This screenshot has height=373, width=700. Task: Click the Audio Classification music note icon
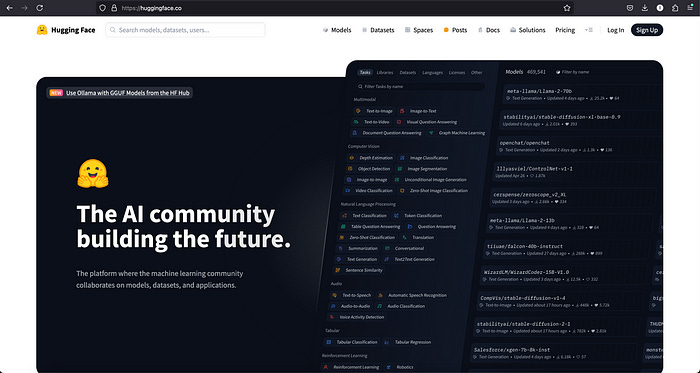click(x=380, y=307)
